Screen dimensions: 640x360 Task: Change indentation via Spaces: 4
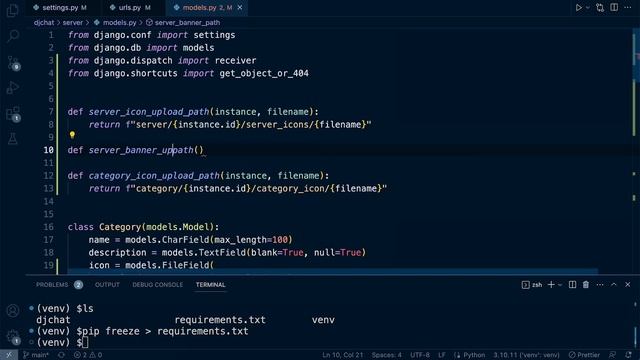point(387,355)
